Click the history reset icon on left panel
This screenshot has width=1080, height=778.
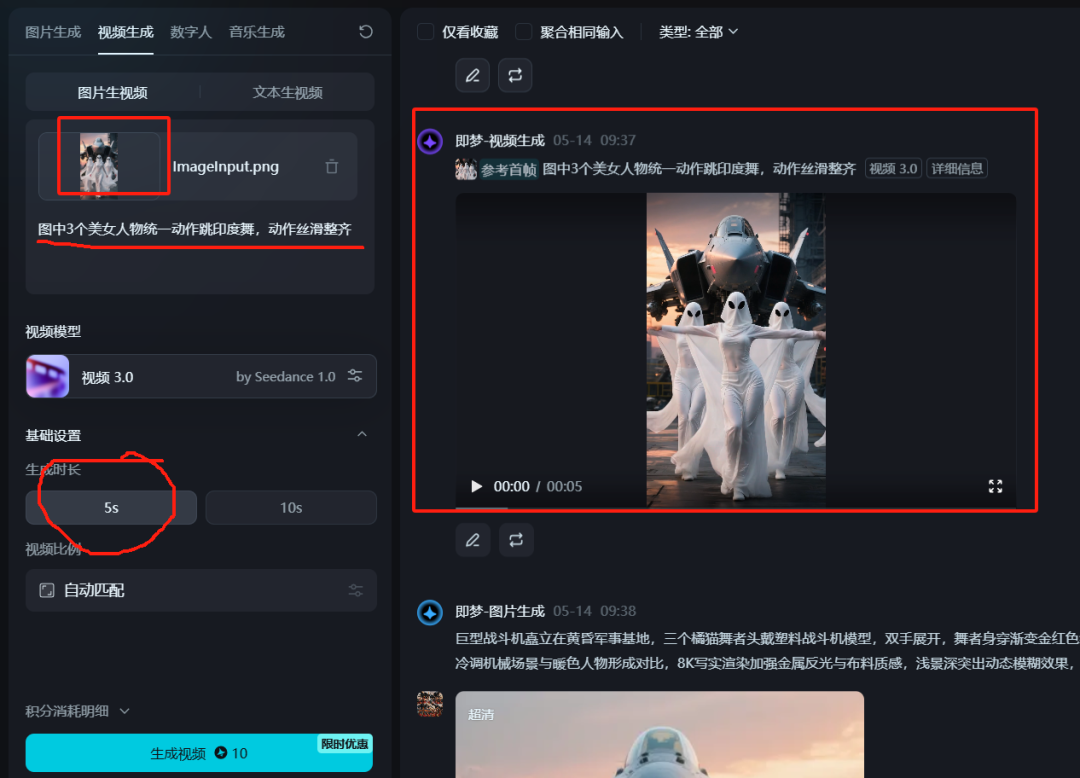(366, 31)
